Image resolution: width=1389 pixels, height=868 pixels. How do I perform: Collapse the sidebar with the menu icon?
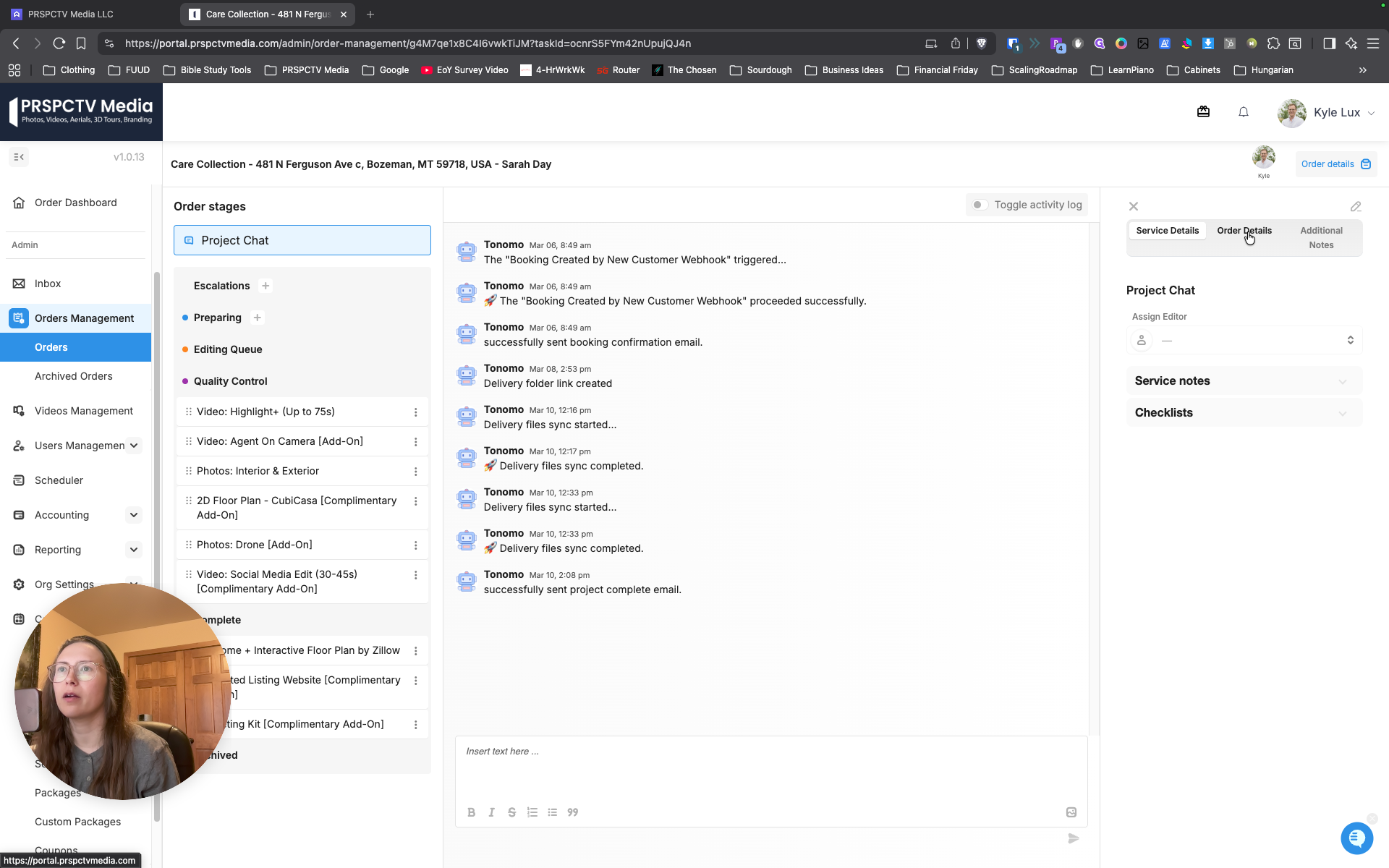click(x=20, y=157)
